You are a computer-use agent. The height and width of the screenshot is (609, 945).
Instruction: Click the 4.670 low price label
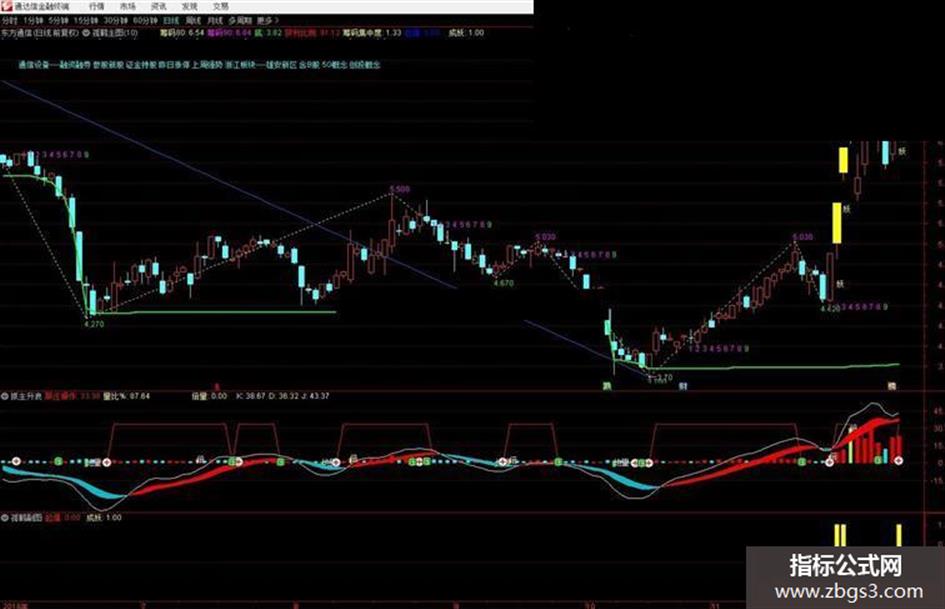[503, 283]
